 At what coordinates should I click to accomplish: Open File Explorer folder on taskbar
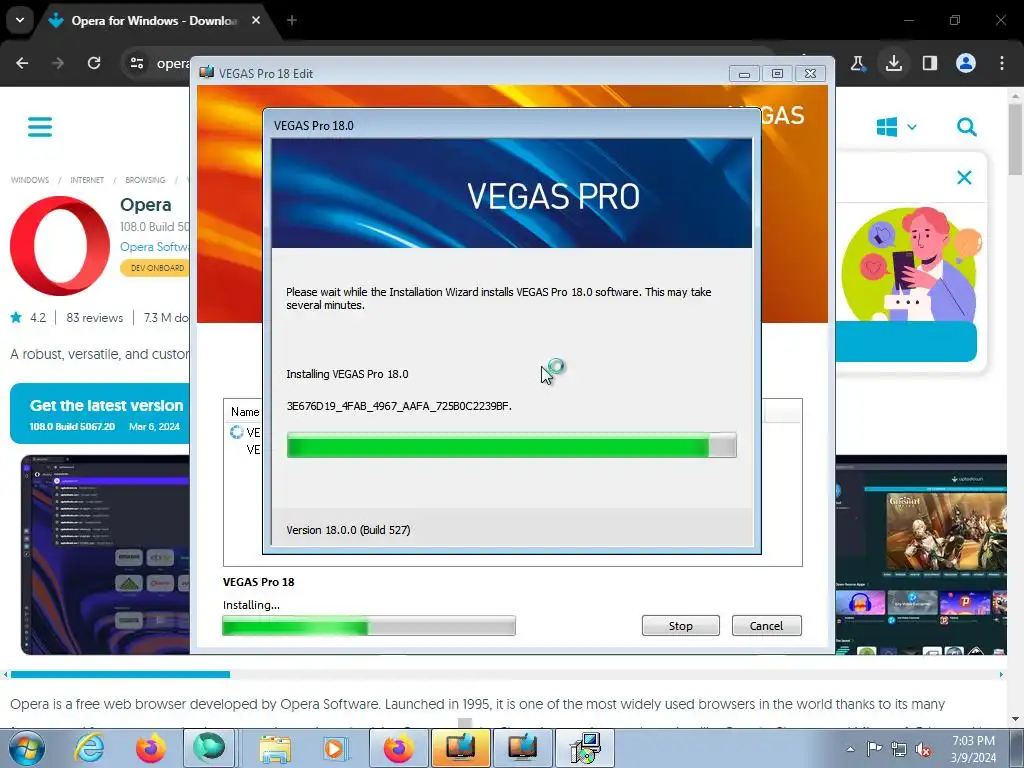point(275,748)
